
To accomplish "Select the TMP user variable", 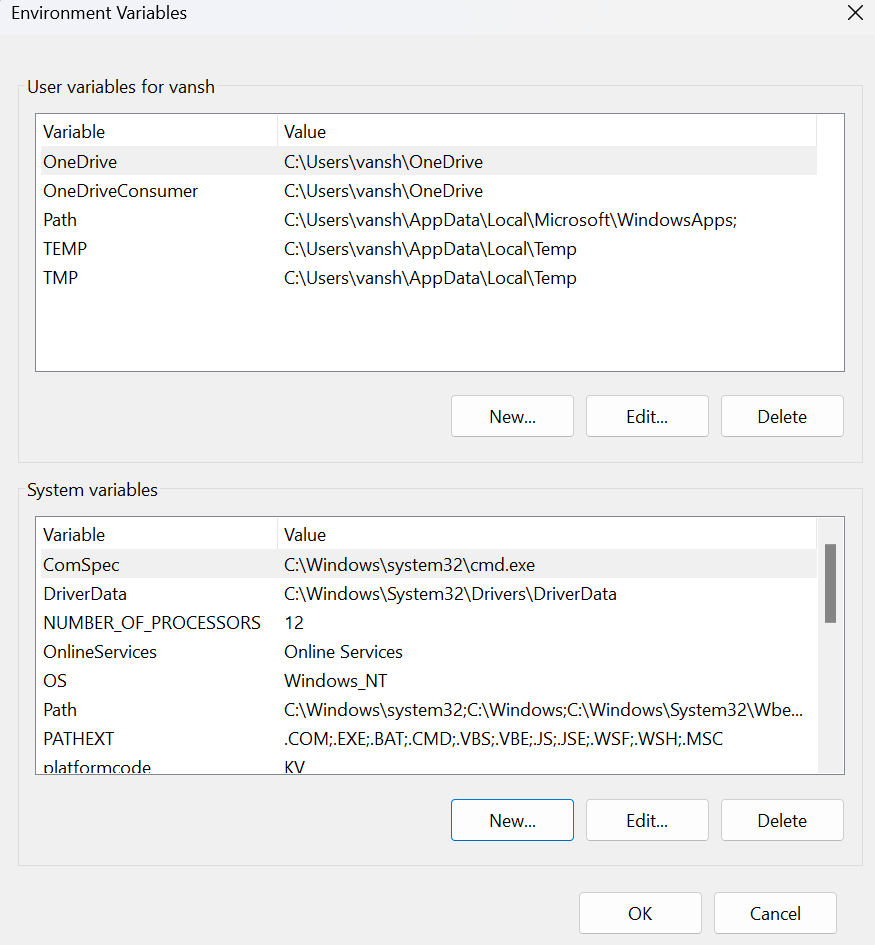I will 60,278.
